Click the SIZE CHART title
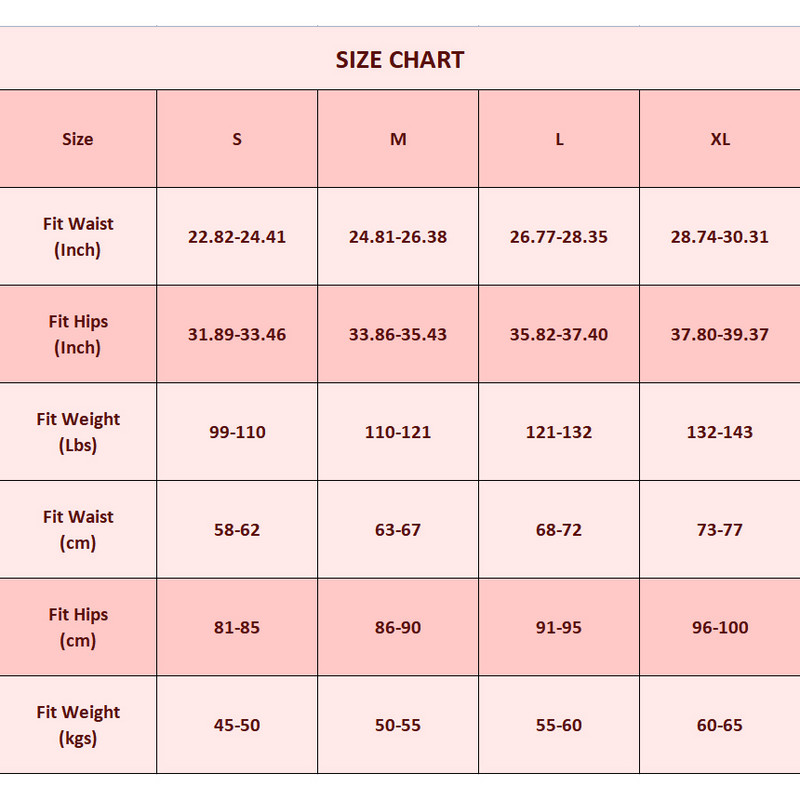The height and width of the screenshot is (800, 800). (400, 60)
